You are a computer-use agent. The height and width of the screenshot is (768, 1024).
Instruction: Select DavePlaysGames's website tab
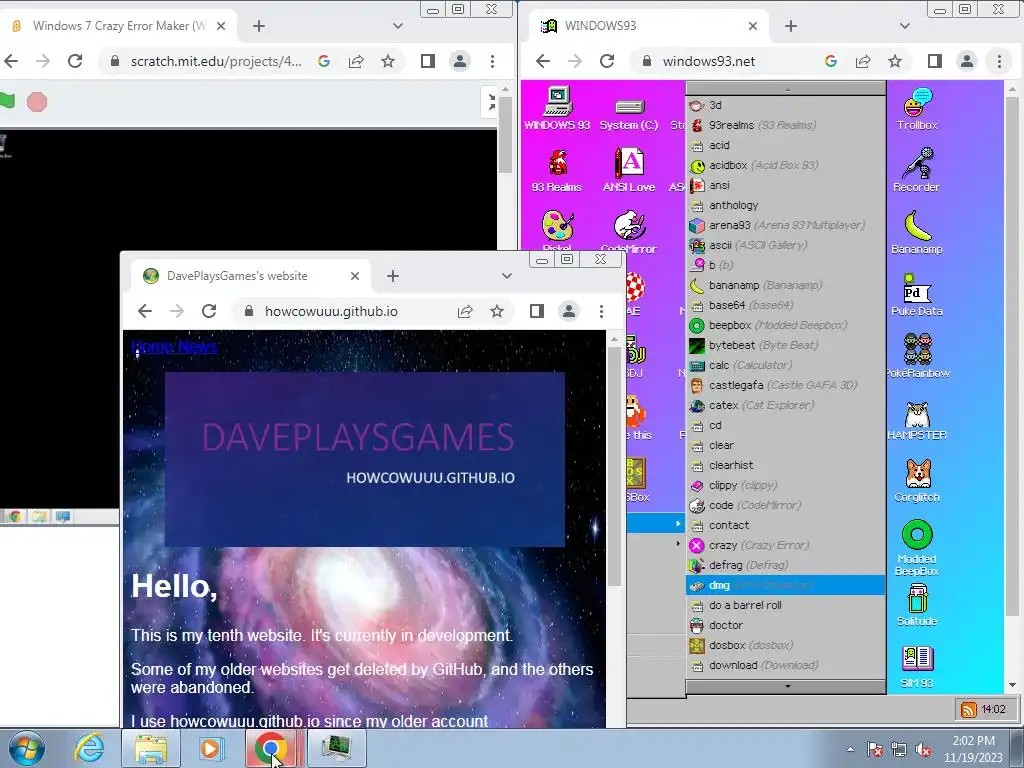click(x=251, y=276)
